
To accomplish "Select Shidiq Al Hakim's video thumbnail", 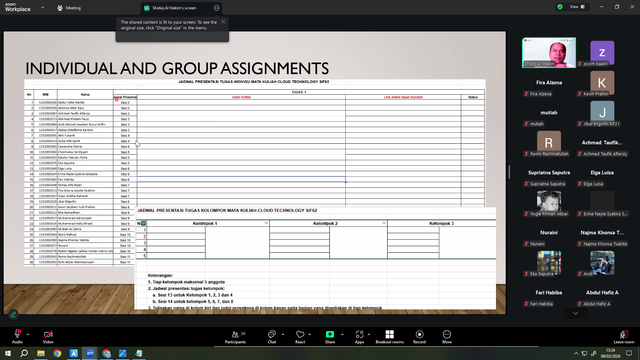I will [x=549, y=53].
